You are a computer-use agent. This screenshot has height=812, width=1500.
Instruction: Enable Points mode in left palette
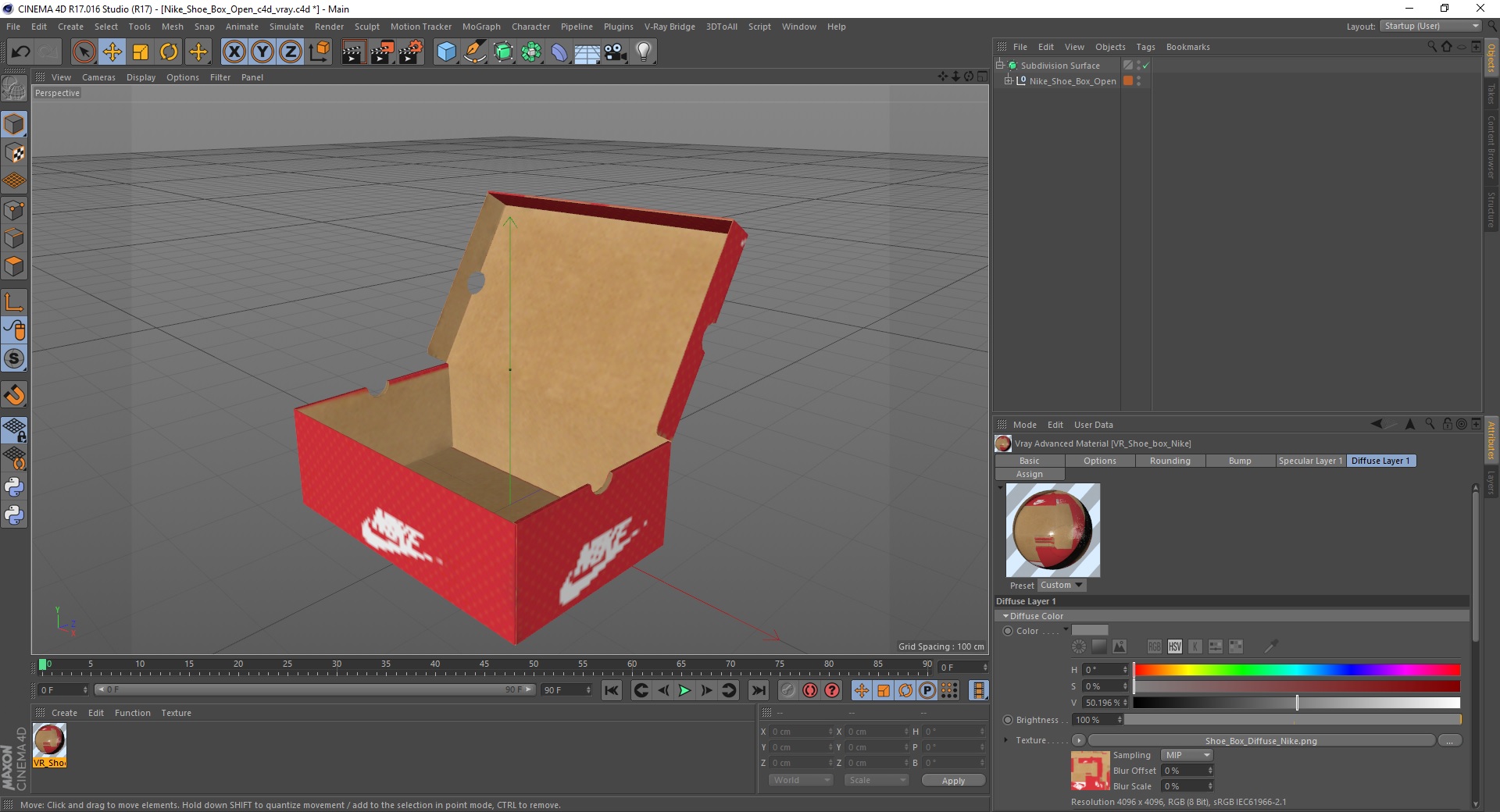point(14,210)
